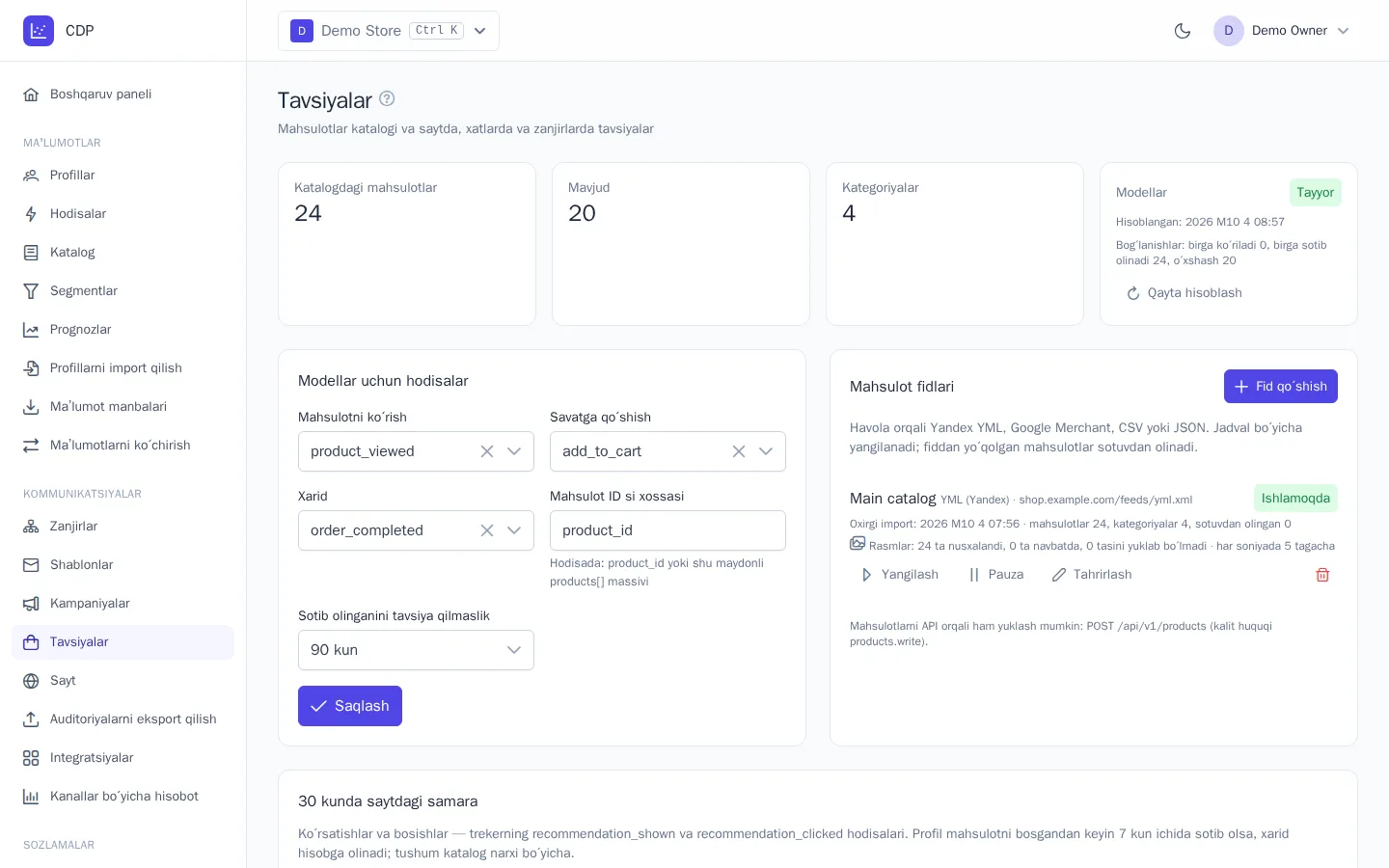Open help icon next to Tavsiyalar title

pos(387,98)
